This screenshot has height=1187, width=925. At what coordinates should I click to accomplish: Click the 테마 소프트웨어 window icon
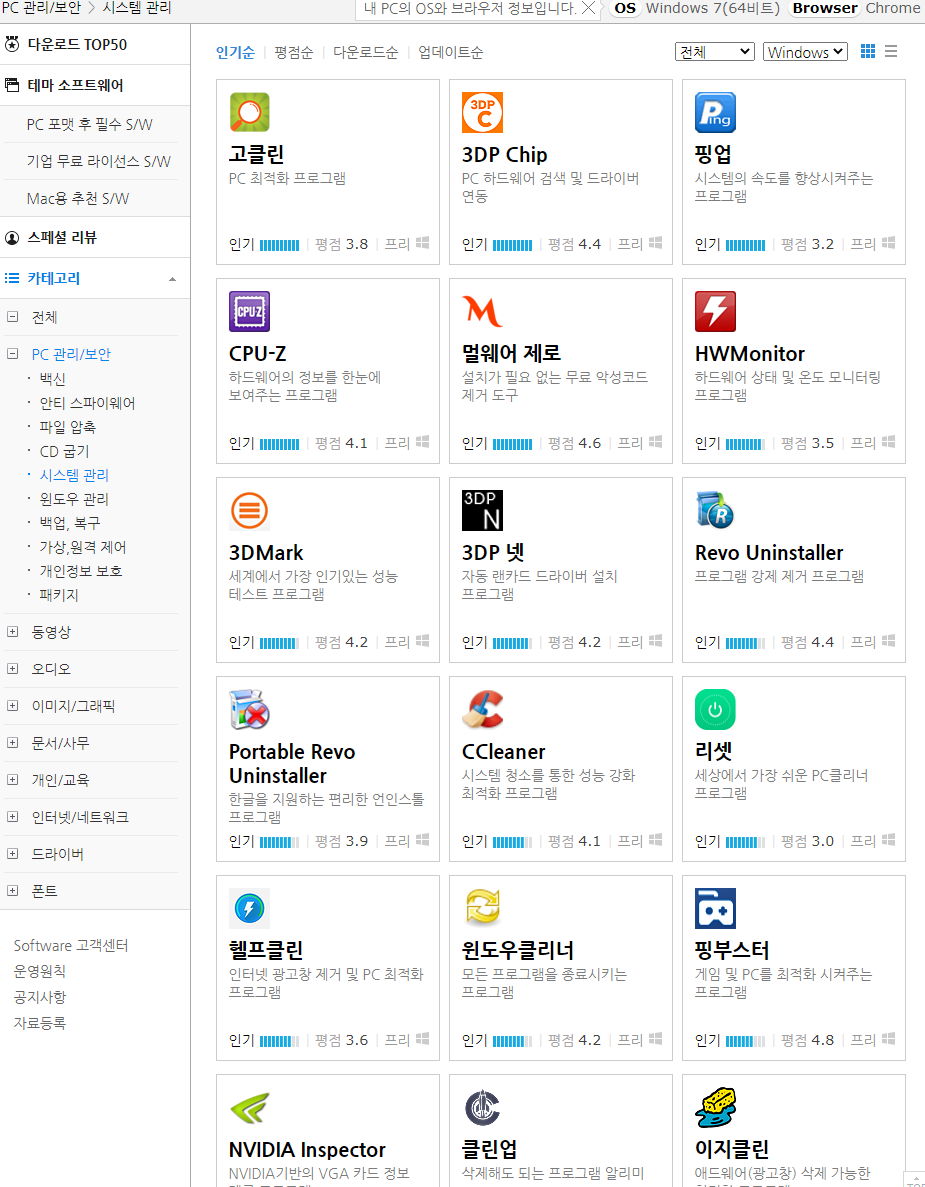pos(12,85)
